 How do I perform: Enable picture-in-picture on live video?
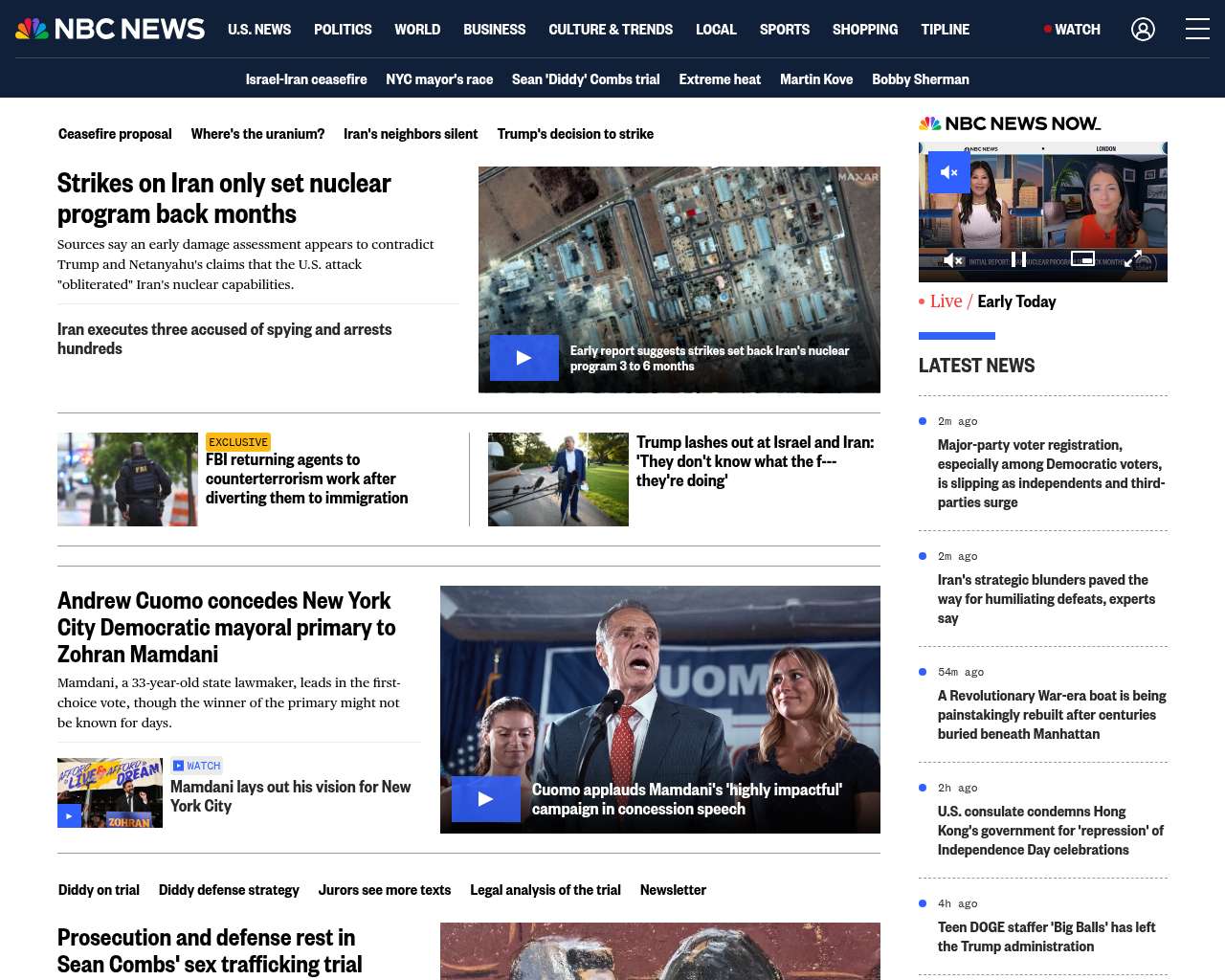(1082, 258)
